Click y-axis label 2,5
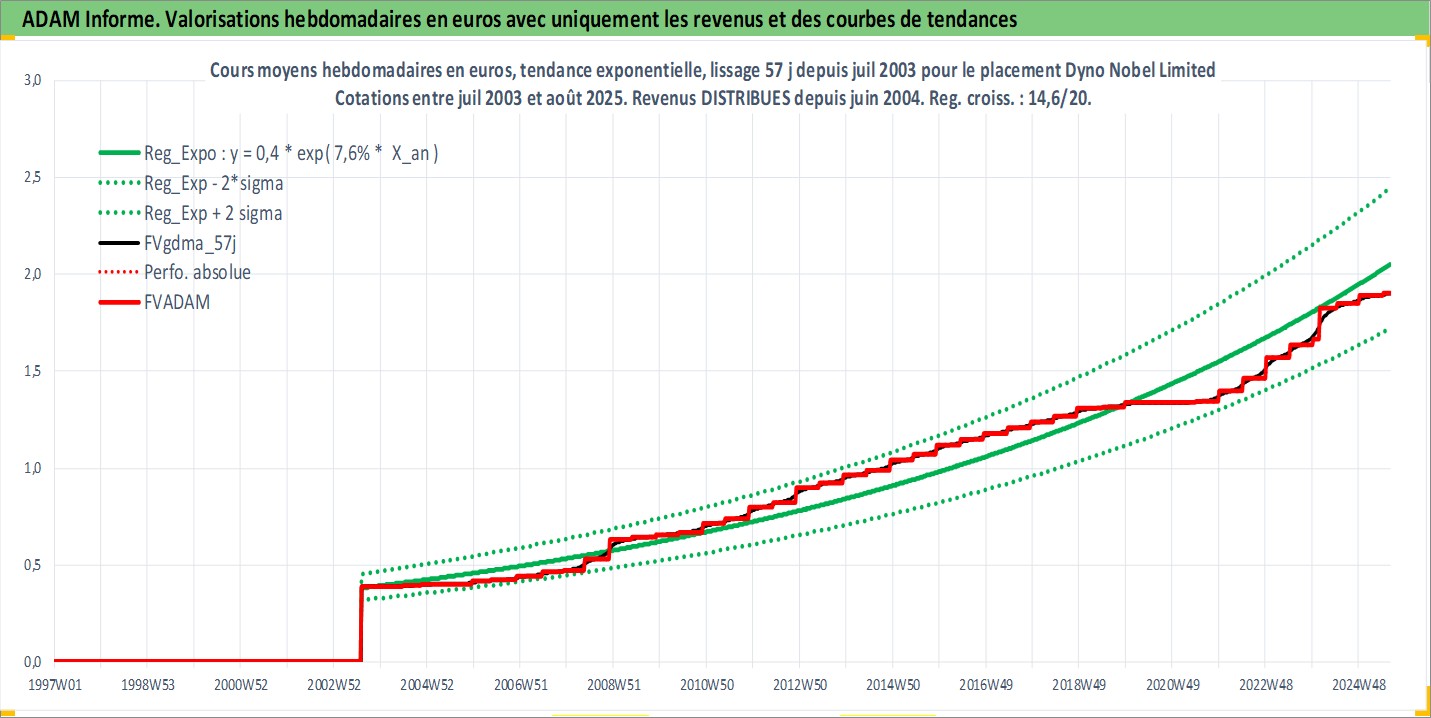Image resolution: width=1431 pixels, height=718 pixels. click(32, 178)
